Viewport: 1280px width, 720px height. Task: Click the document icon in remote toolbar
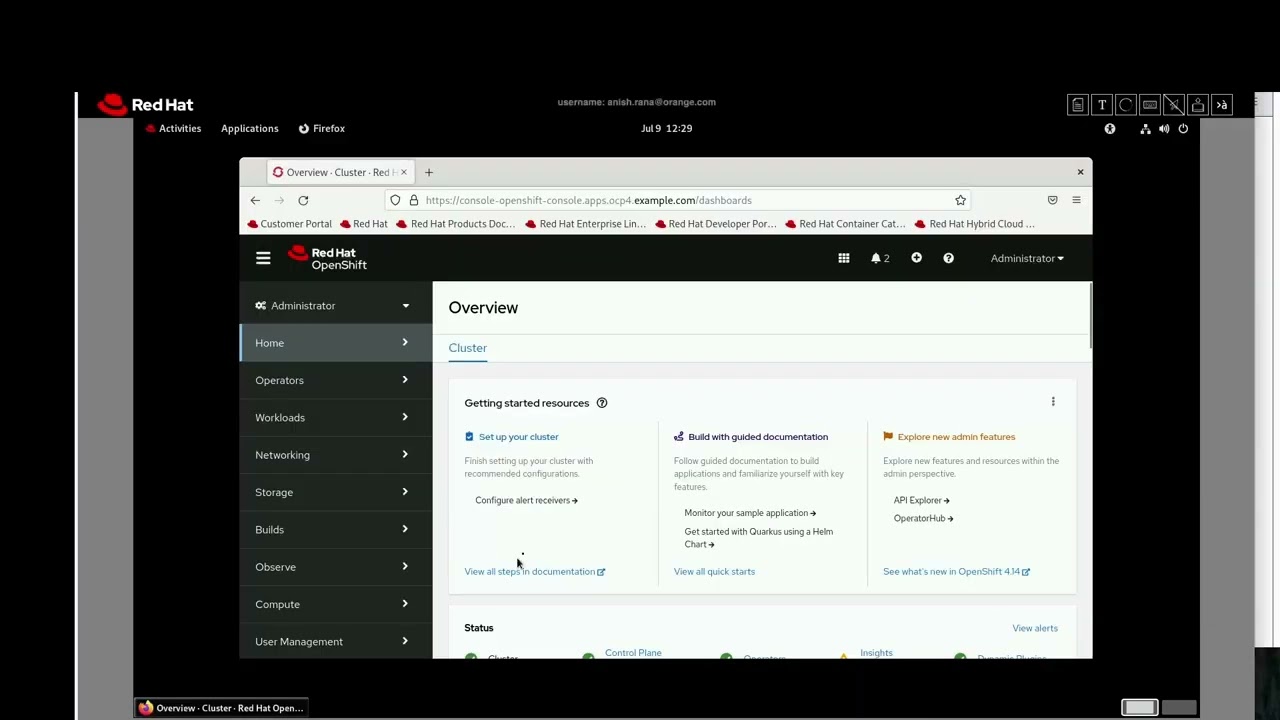click(1077, 105)
